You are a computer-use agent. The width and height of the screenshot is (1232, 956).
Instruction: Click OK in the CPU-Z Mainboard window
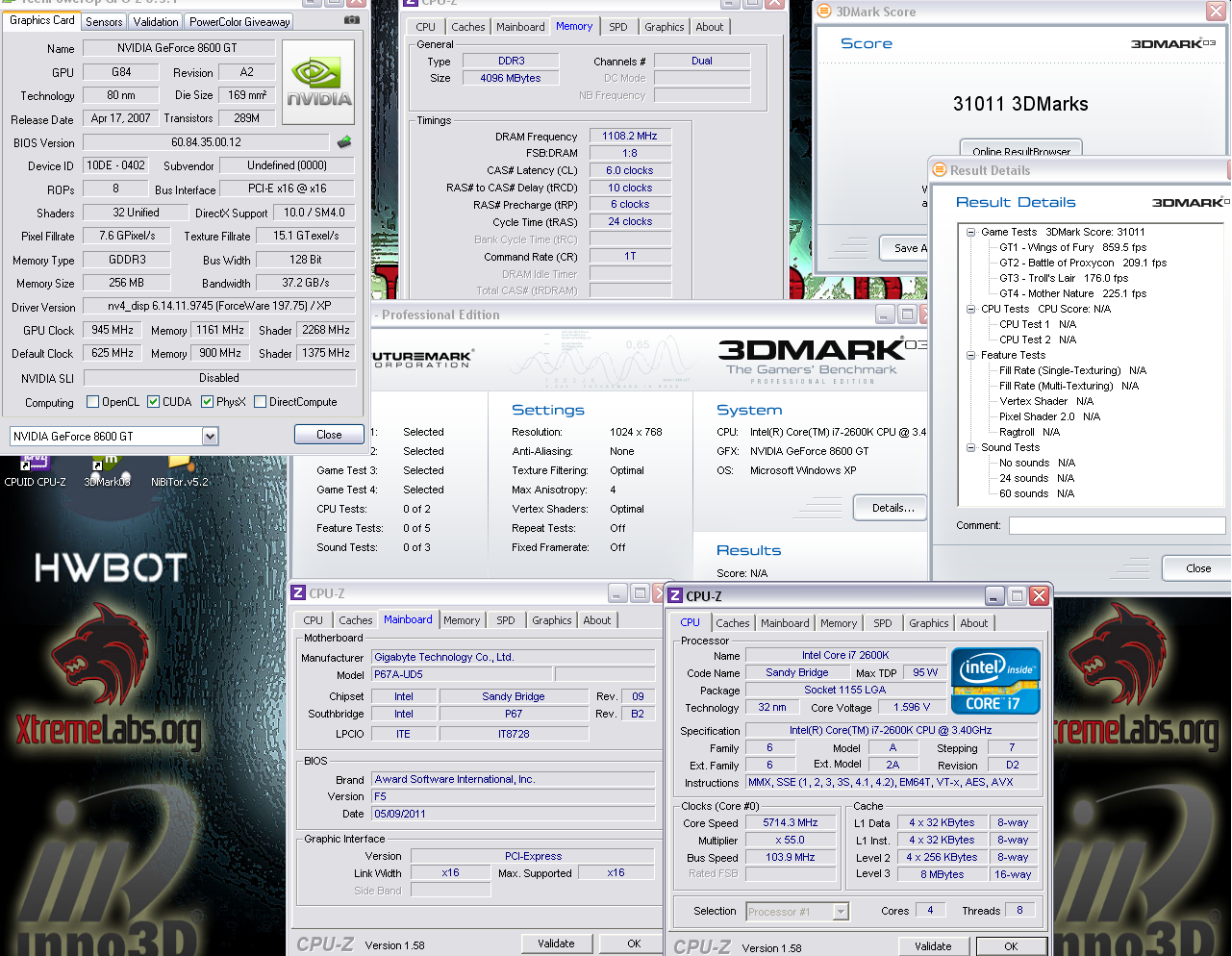(x=634, y=943)
